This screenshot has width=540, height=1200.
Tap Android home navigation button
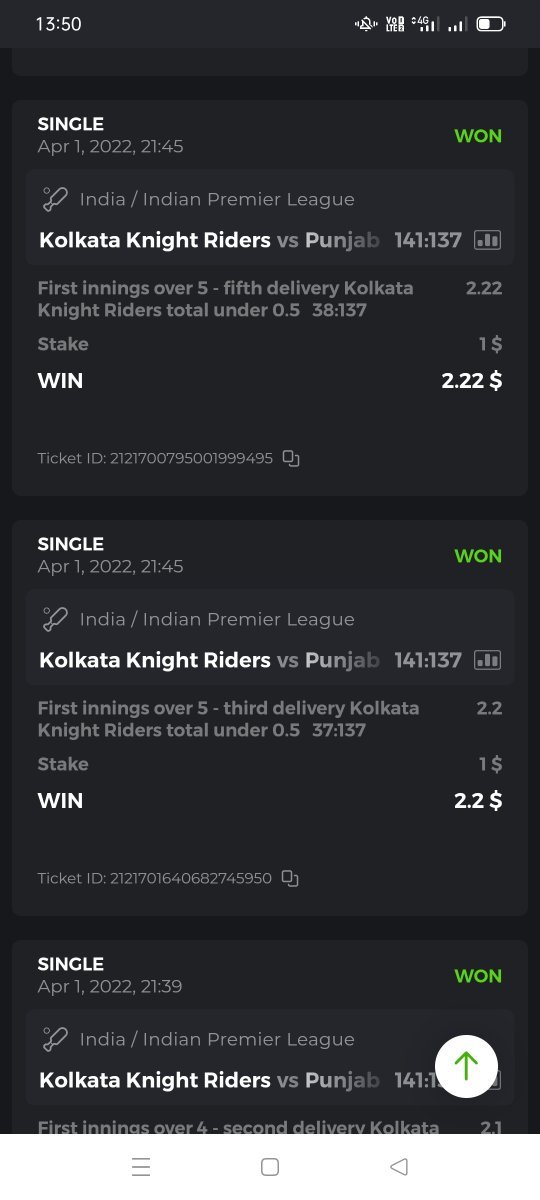tap(270, 1167)
